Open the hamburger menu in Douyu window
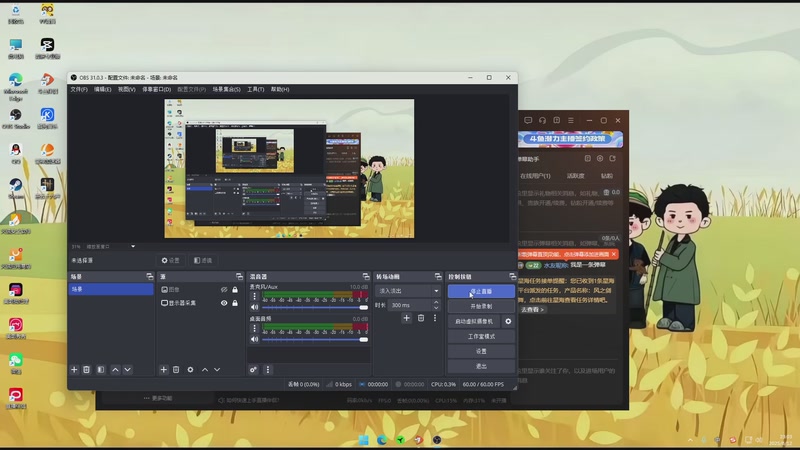This screenshot has height=450, width=800. [x=571, y=120]
